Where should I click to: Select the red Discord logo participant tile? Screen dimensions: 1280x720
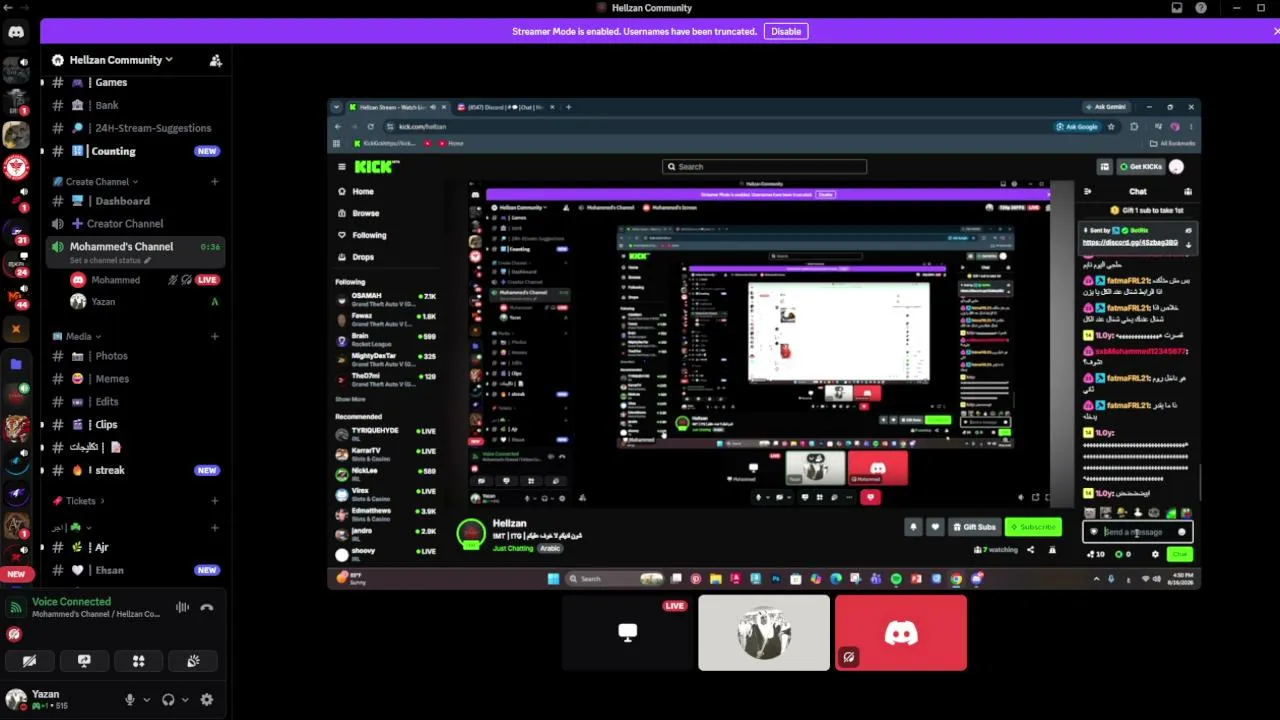(x=901, y=633)
